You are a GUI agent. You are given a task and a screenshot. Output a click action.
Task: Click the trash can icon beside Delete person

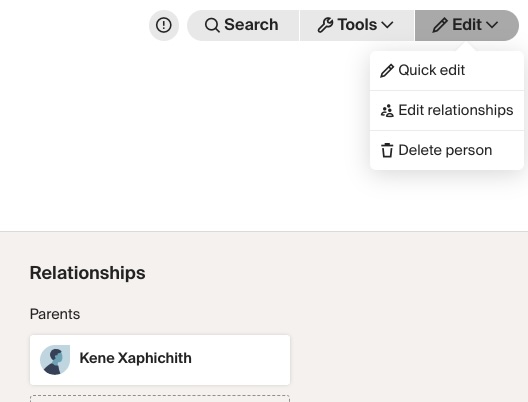(x=387, y=150)
